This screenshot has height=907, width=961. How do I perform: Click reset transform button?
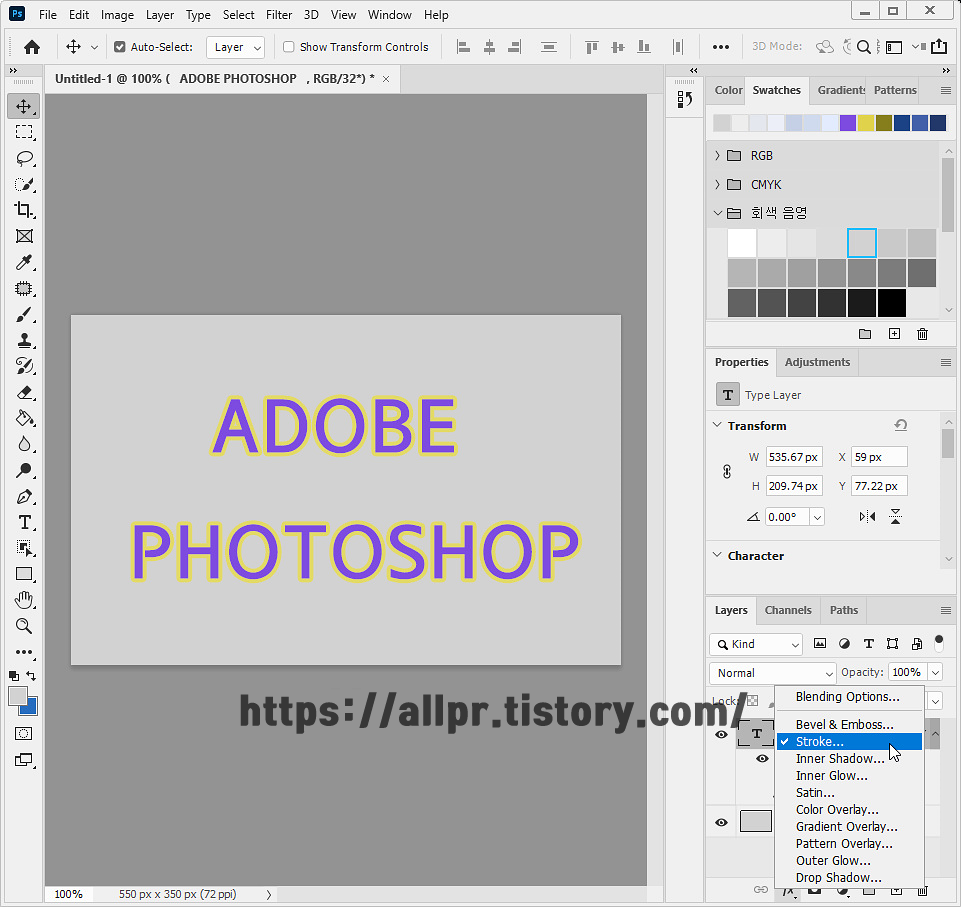(900, 425)
